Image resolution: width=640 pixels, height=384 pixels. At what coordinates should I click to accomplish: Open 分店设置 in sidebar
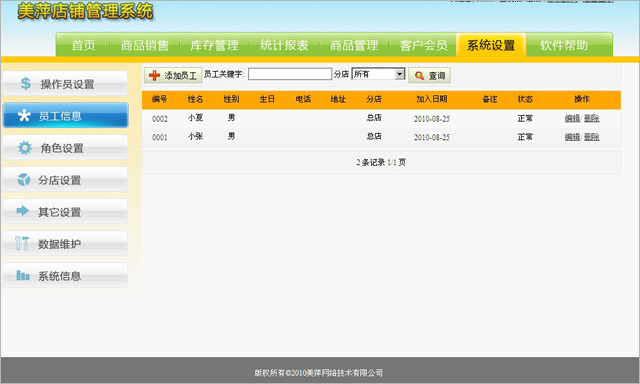[x=65, y=180]
